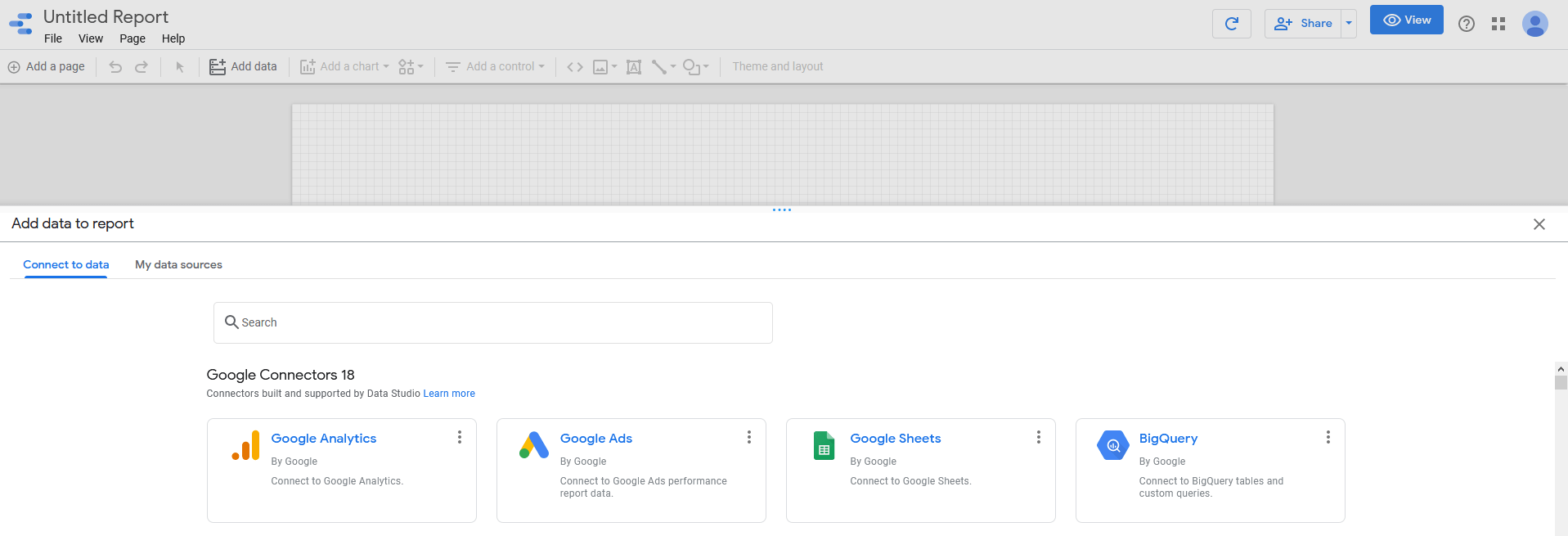Open Google Analytics card options menu
This screenshot has height=536, width=1568.
pyautogui.click(x=460, y=438)
